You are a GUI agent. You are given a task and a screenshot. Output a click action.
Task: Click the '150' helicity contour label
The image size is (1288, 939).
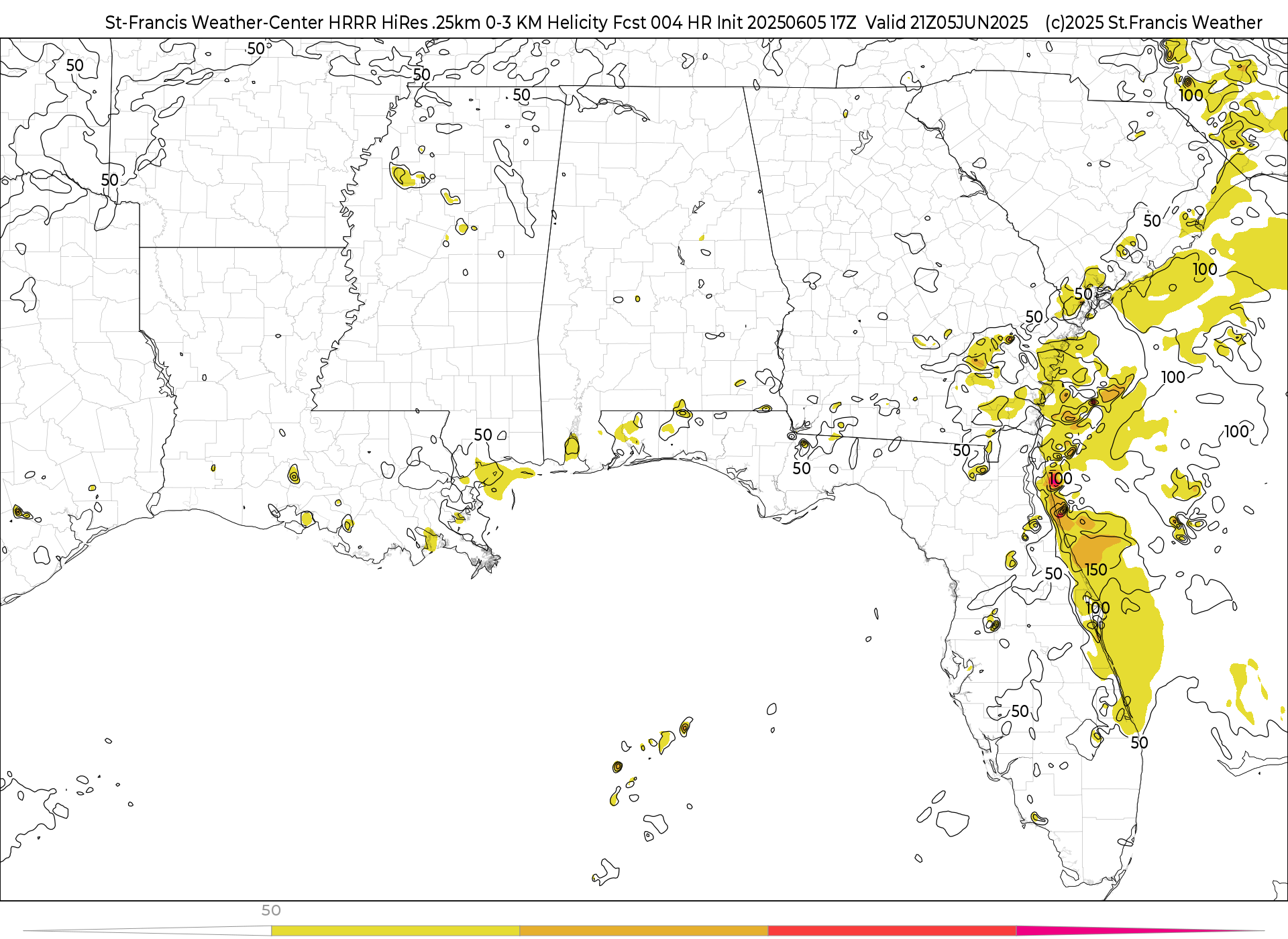(1096, 570)
